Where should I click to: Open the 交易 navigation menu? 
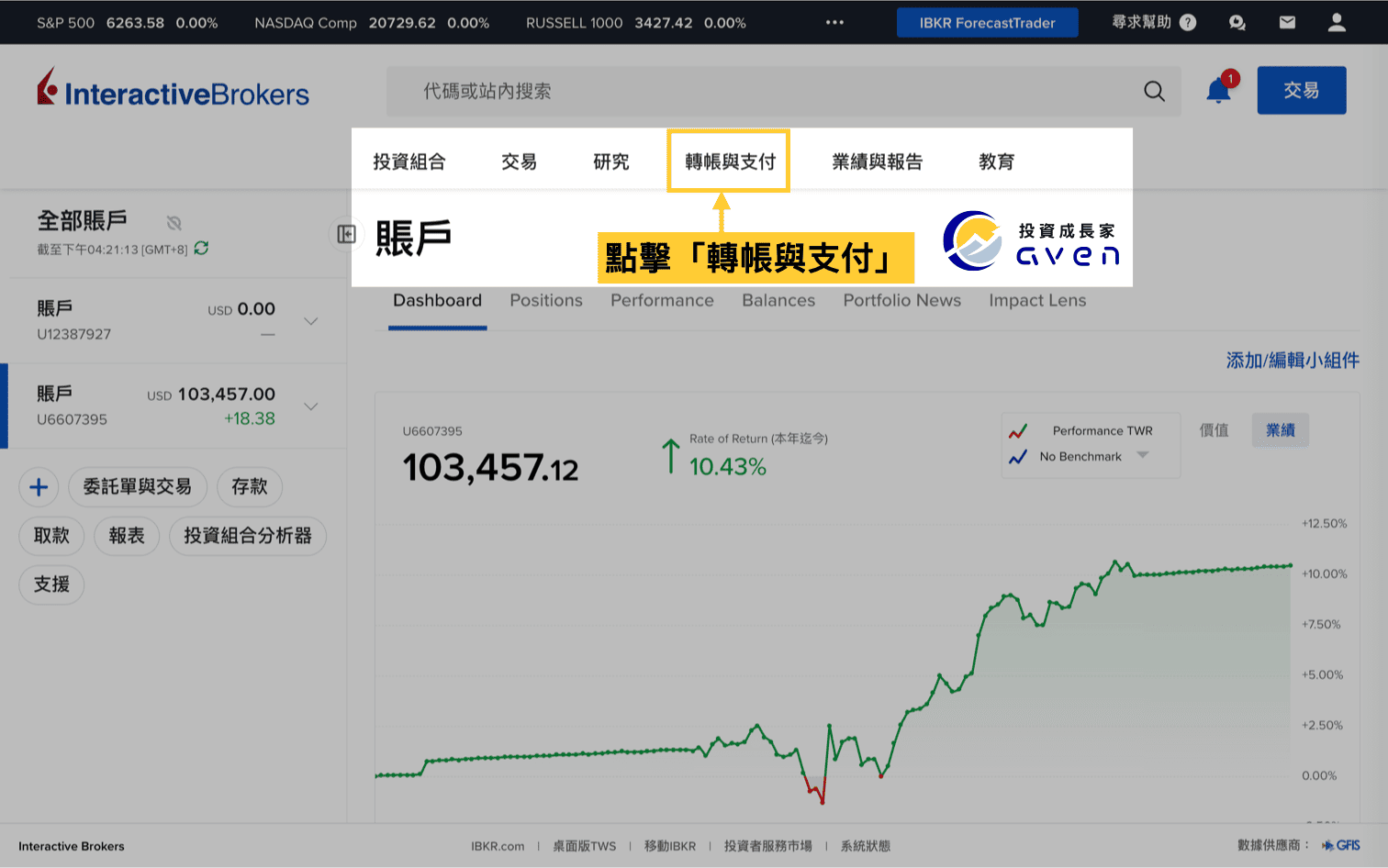pyautogui.click(x=519, y=161)
